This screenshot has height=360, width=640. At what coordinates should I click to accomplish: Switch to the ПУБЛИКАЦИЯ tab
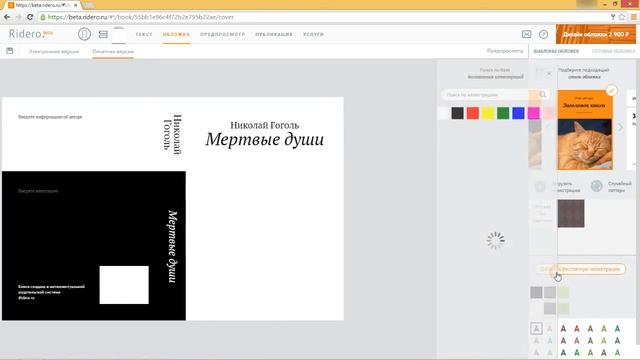click(274, 34)
